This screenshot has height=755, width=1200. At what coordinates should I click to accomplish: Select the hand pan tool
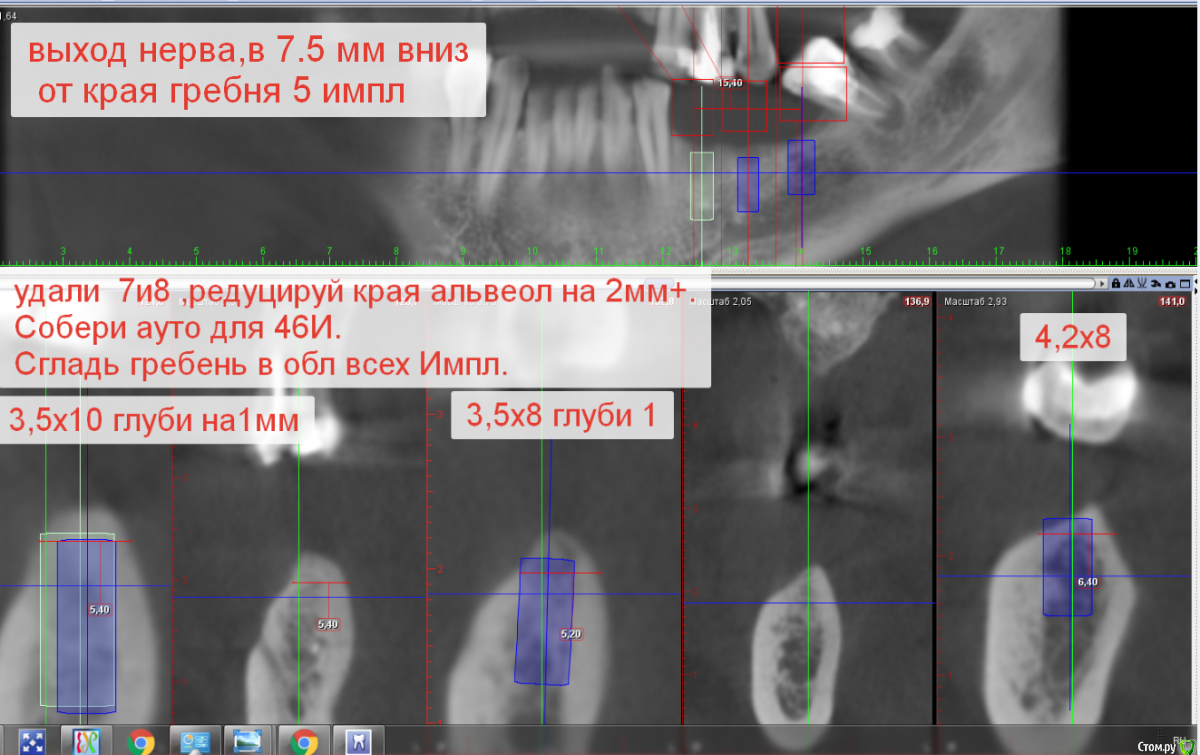(1156, 284)
